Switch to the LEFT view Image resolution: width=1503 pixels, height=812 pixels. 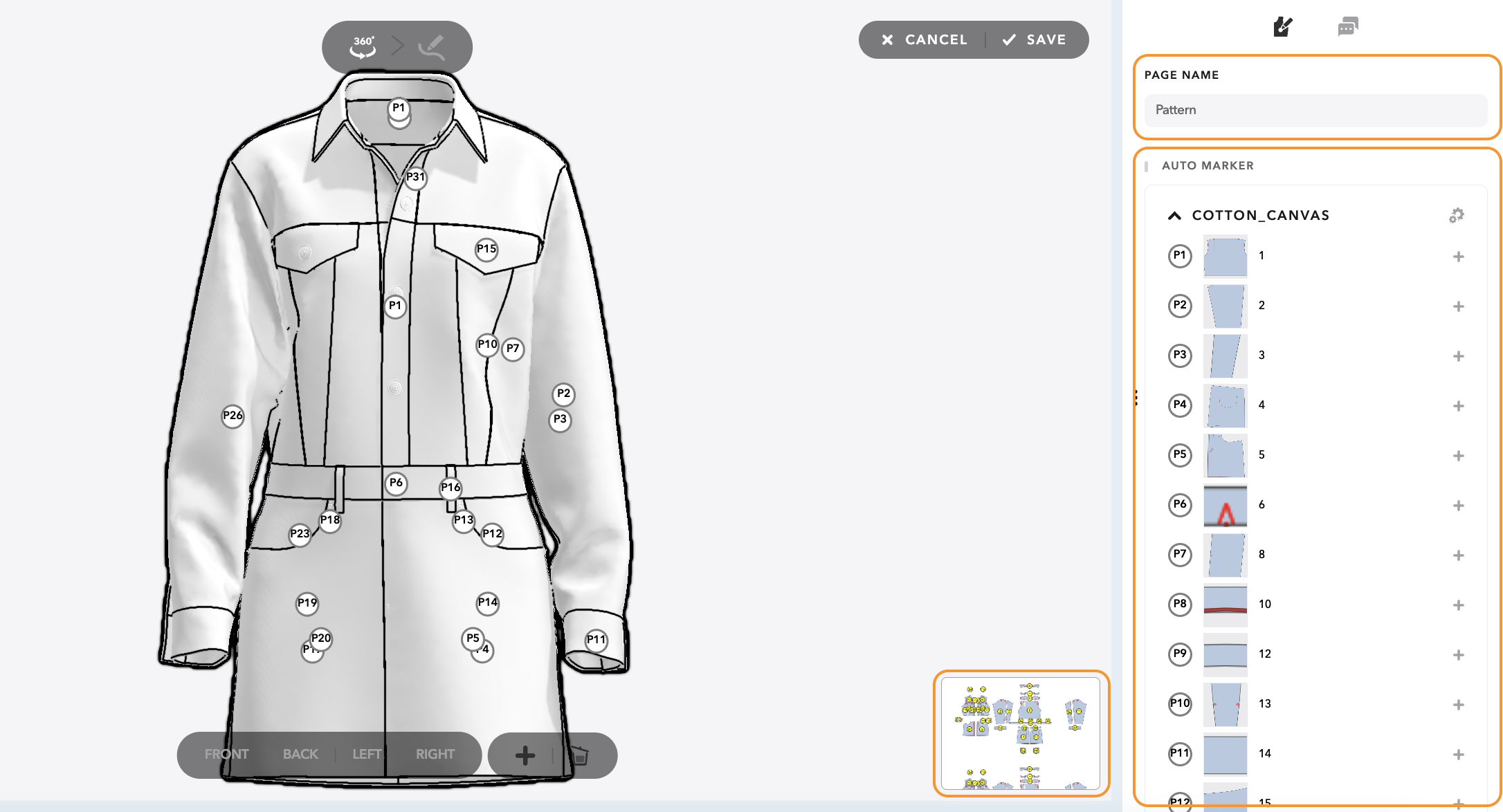[x=367, y=755]
